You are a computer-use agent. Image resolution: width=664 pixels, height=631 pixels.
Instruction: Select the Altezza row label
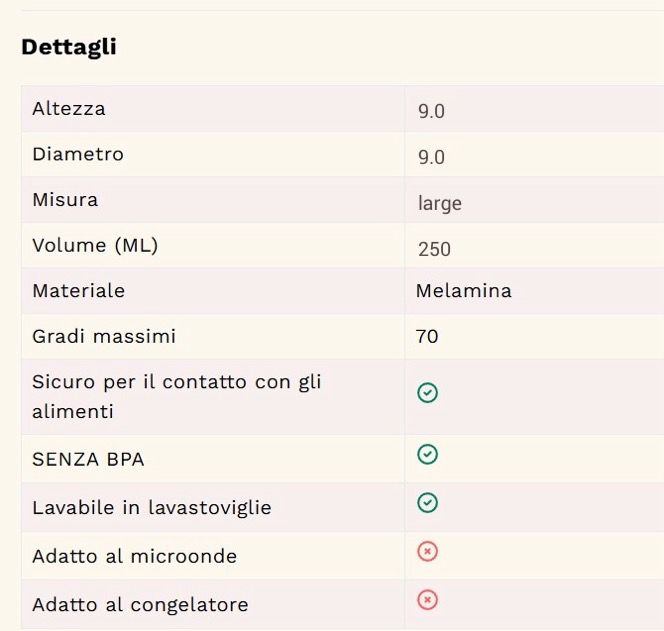click(x=68, y=108)
